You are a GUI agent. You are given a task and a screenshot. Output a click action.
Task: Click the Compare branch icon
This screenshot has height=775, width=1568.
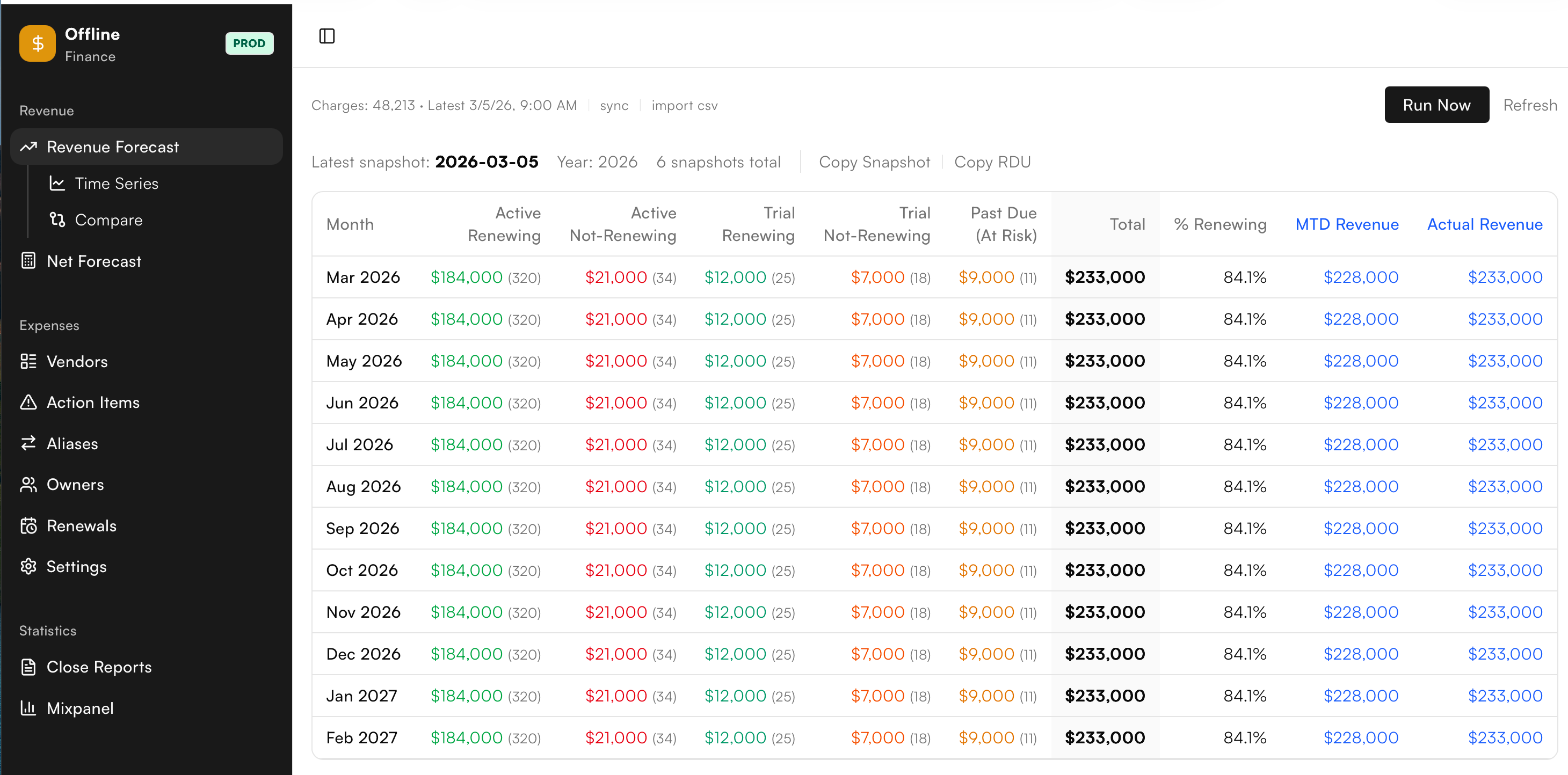click(x=57, y=220)
